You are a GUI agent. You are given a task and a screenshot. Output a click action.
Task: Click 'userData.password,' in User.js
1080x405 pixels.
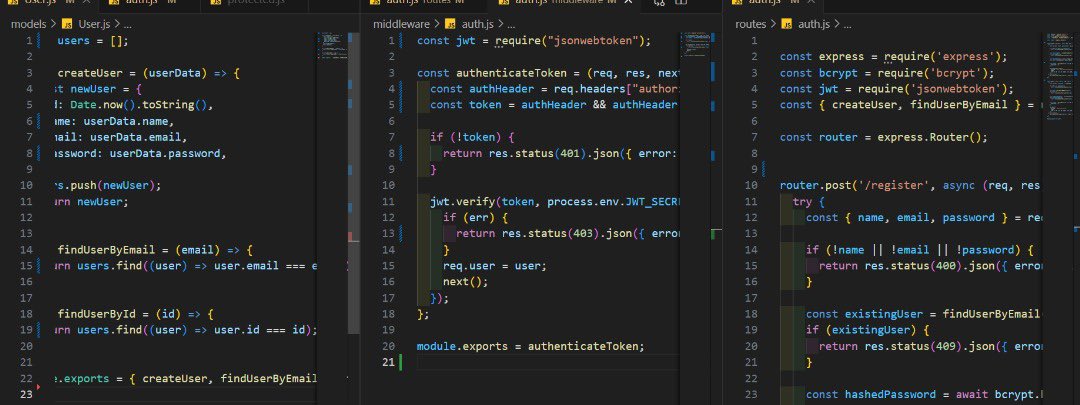[168, 154]
